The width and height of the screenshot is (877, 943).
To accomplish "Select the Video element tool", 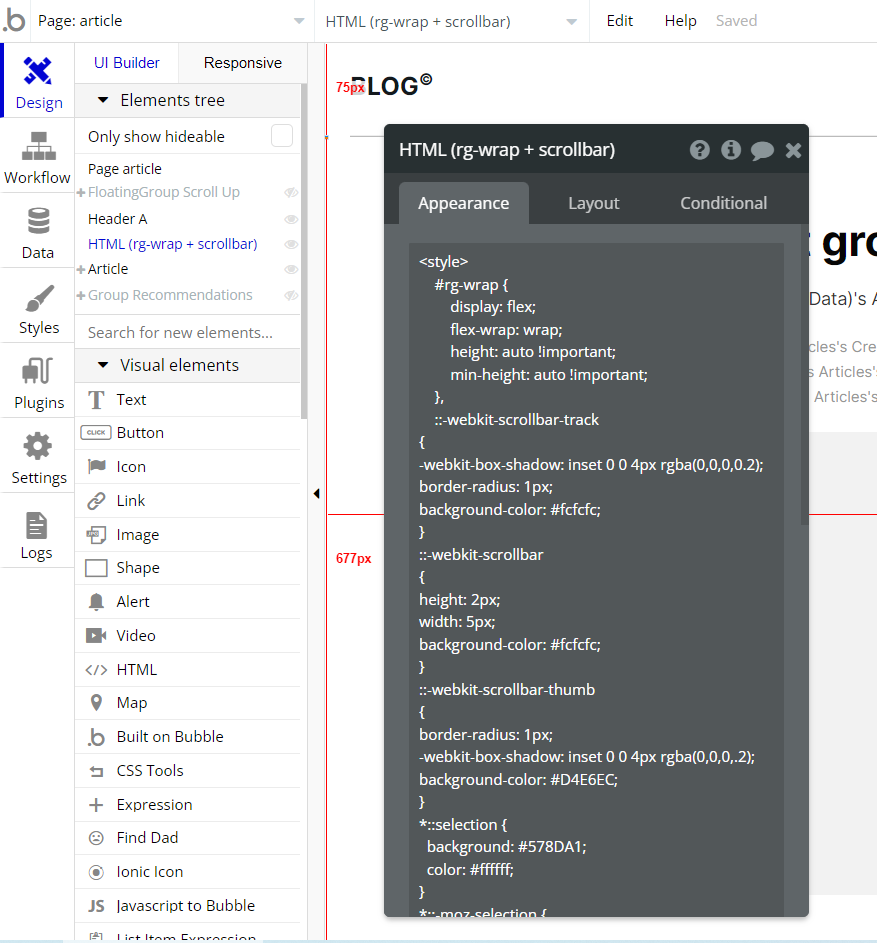I will click(188, 636).
